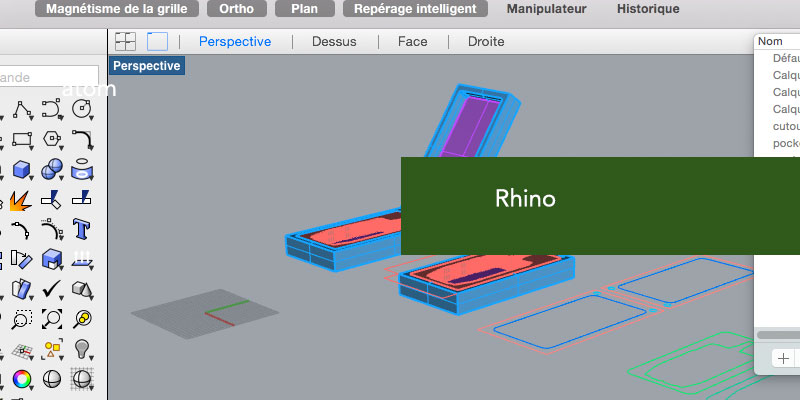
Task: Click the orange Explode tool
Action: 20,200
